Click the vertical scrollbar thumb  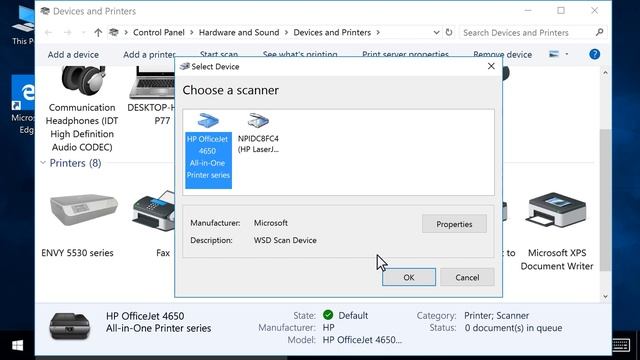[x=605, y=200]
